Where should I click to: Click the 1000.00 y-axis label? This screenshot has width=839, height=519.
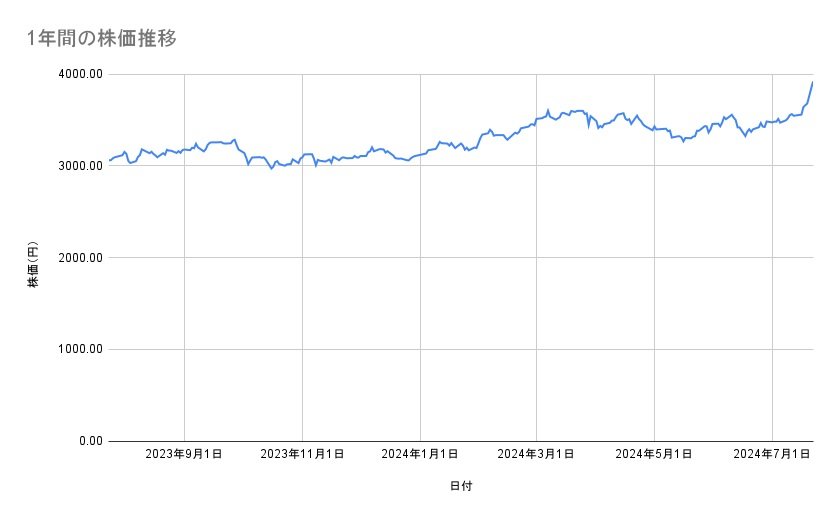click(80, 349)
